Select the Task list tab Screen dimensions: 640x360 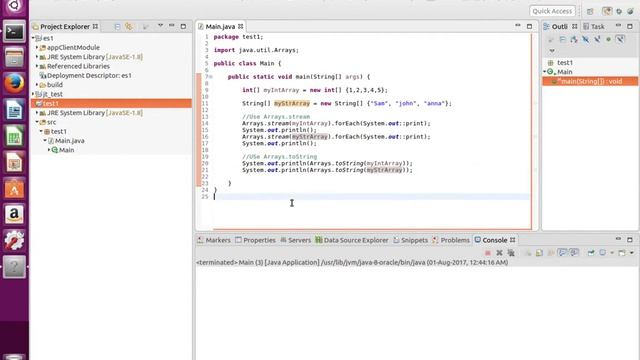tap(594, 27)
